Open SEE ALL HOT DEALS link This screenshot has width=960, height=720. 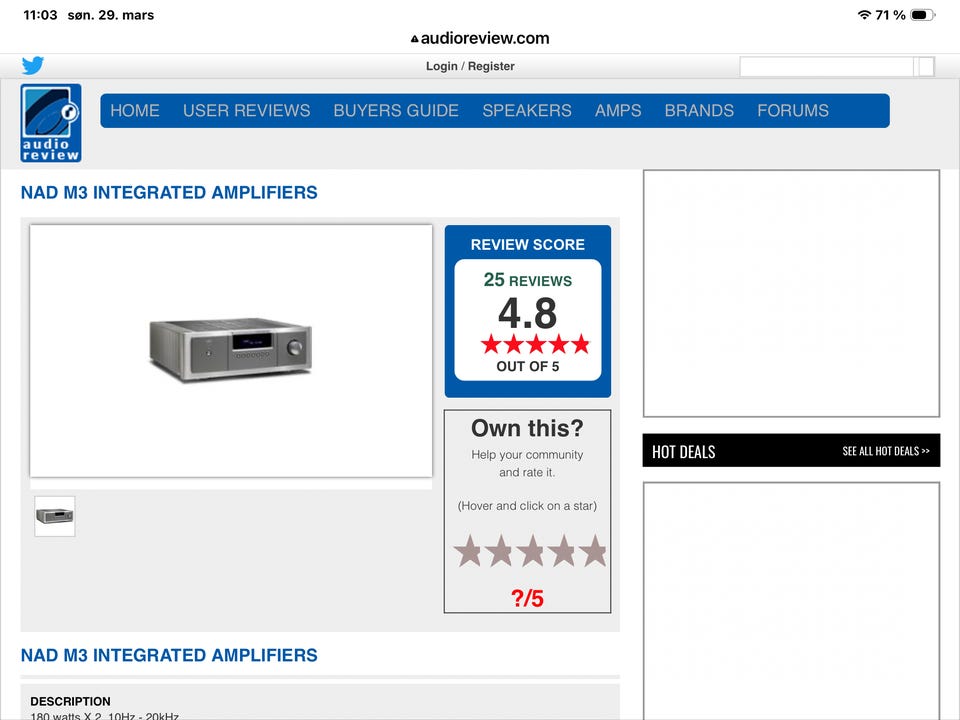tap(886, 451)
